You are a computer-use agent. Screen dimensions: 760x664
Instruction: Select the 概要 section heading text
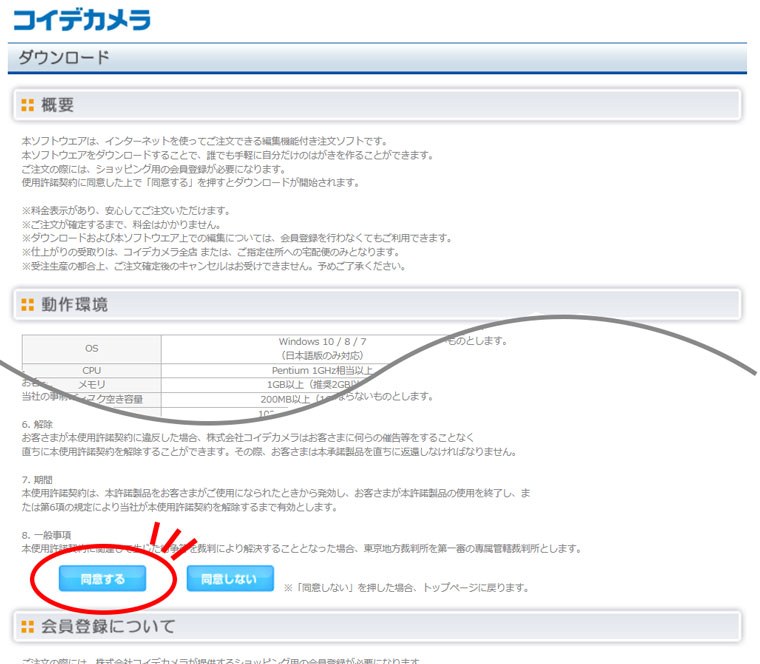pyautogui.click(x=57, y=105)
